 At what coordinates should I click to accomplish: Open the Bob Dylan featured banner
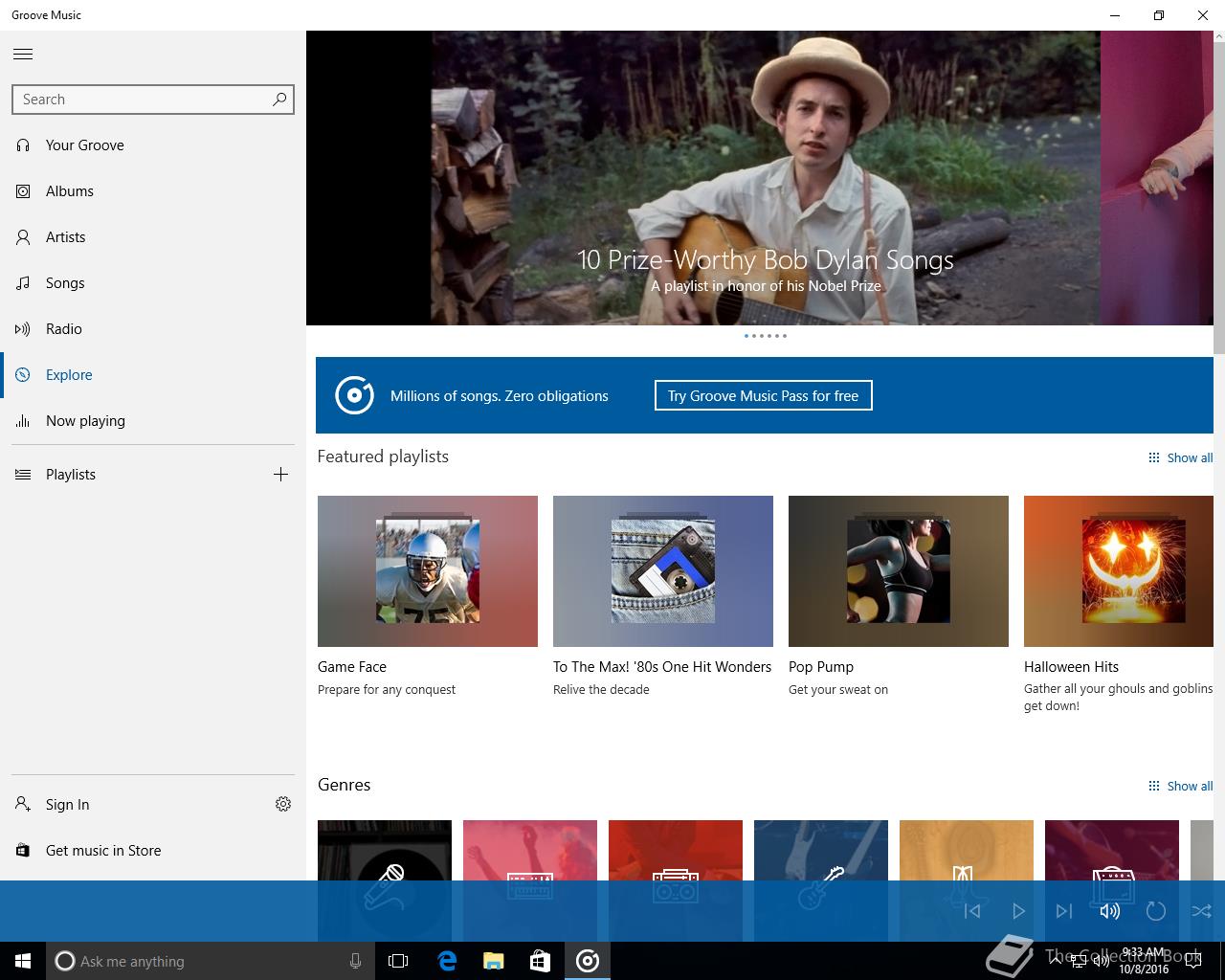766,178
